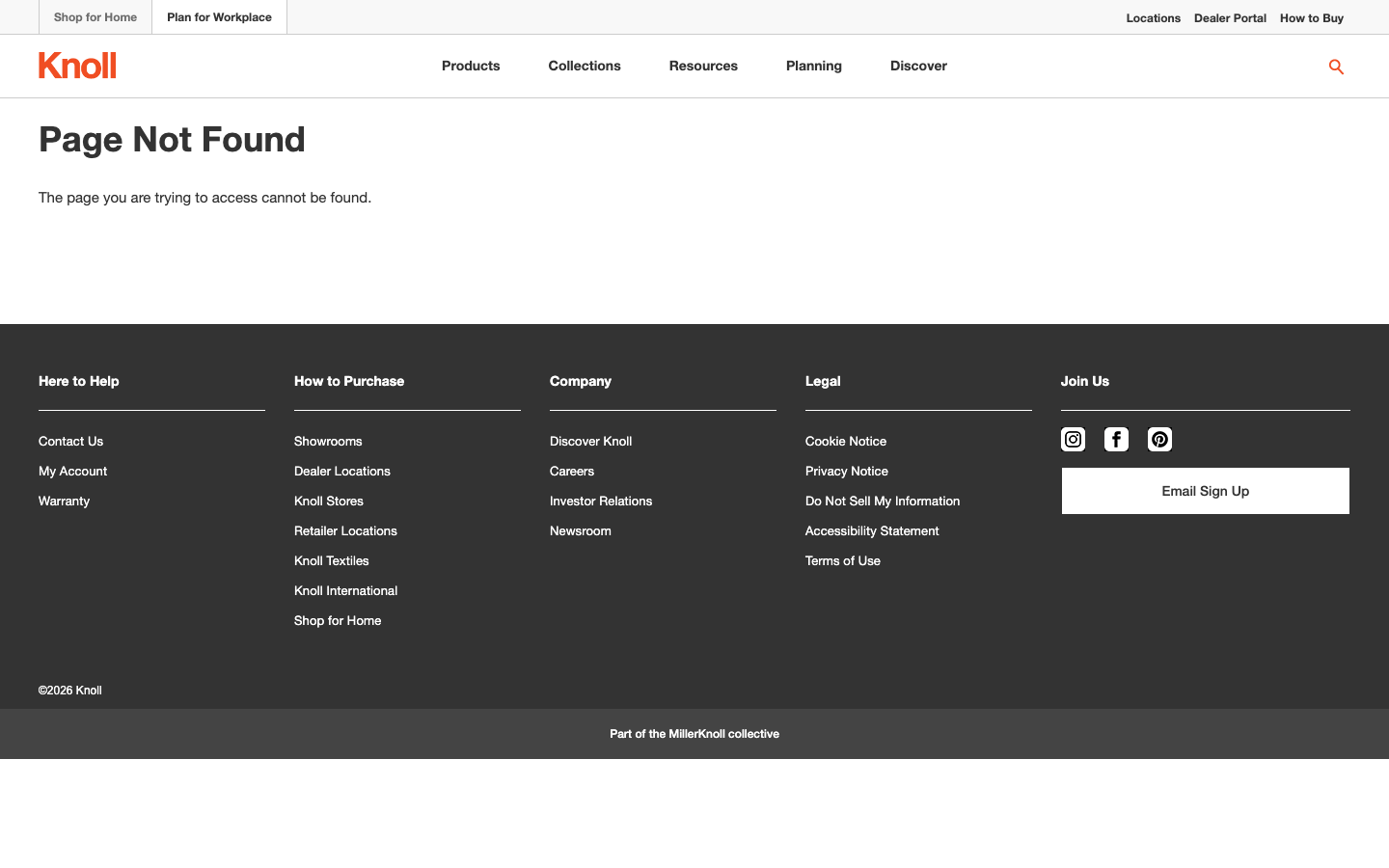Switch to the Shop for Home tab

pos(95,17)
